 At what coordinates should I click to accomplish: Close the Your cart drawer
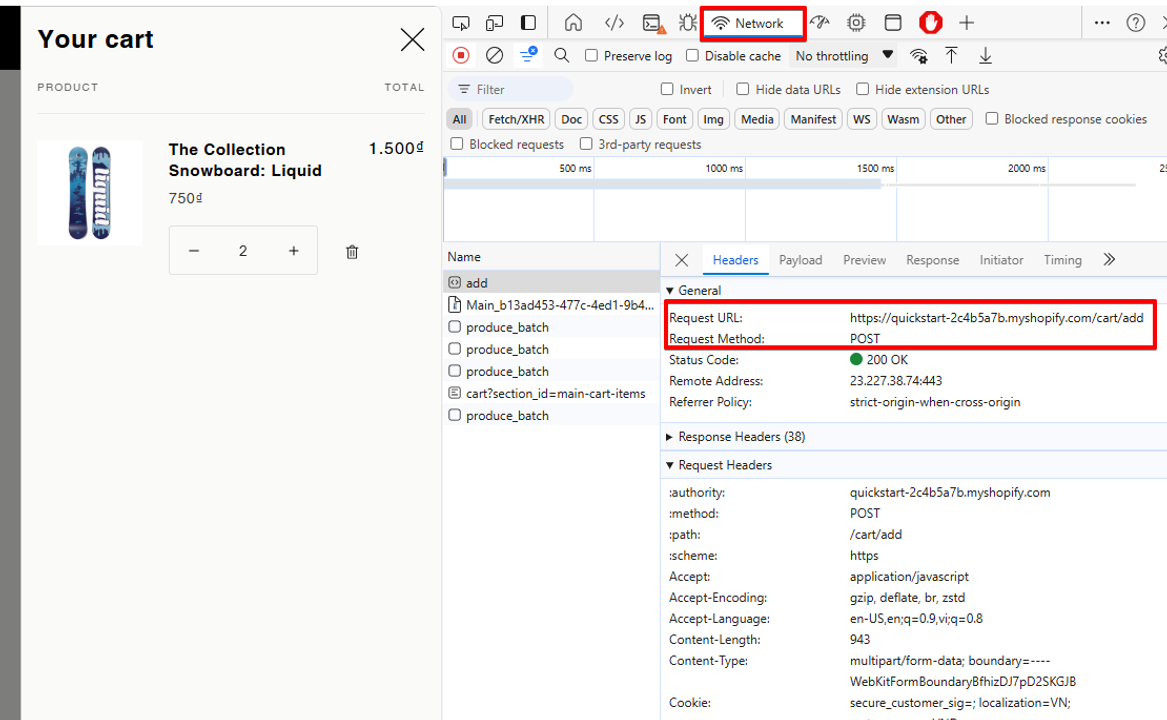pos(412,39)
